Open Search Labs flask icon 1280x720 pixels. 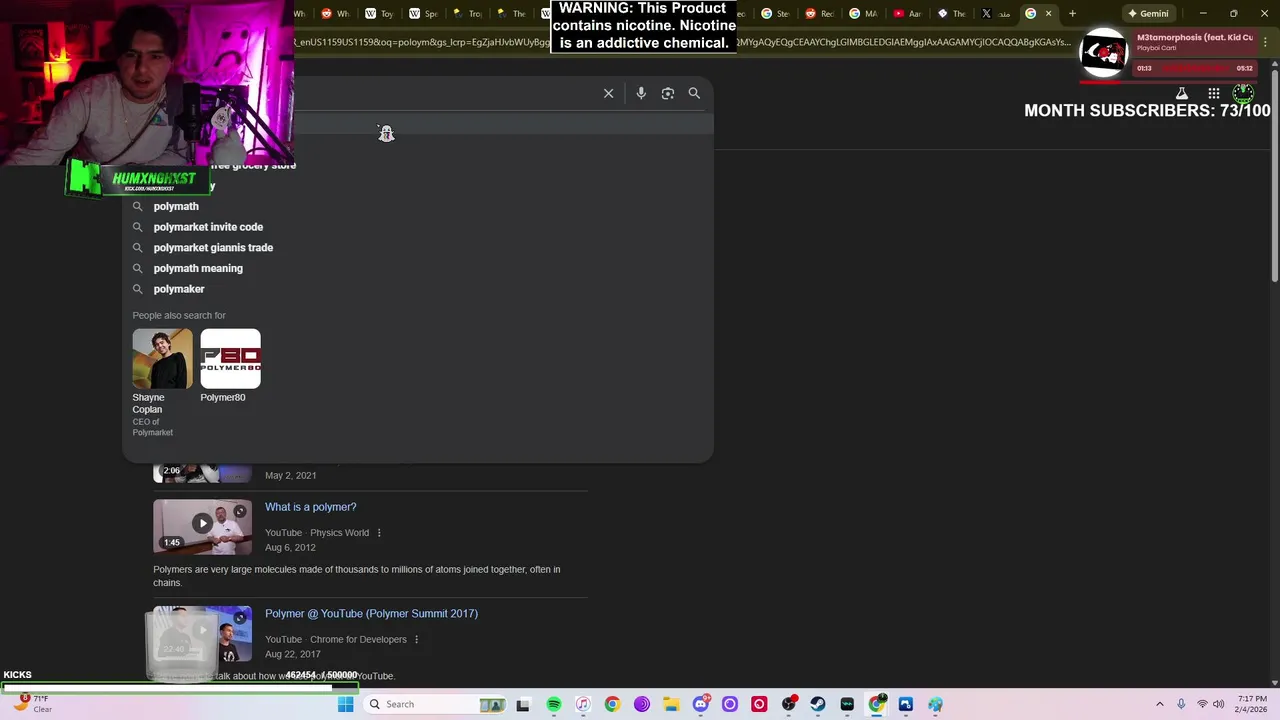click(1181, 93)
